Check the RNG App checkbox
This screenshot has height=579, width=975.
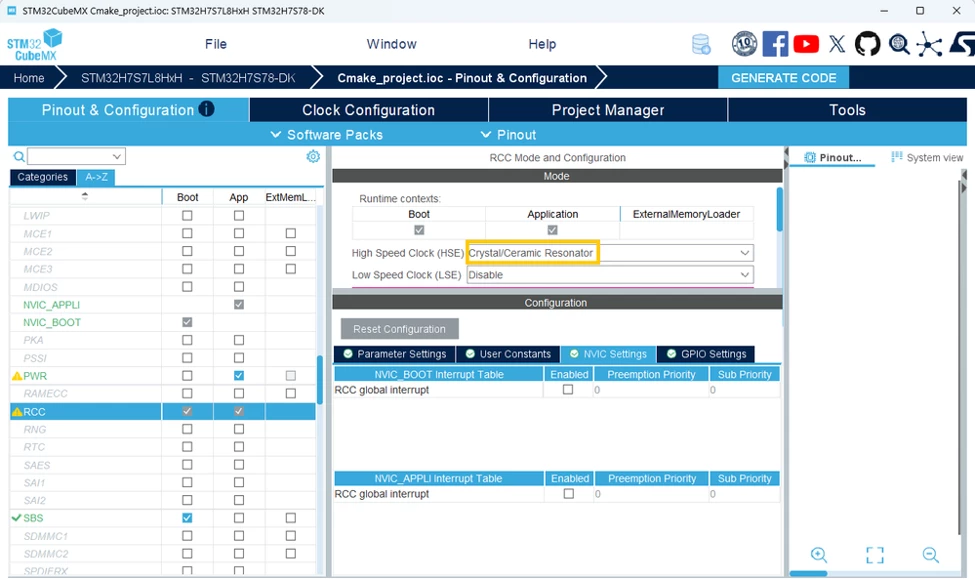pyautogui.click(x=239, y=429)
